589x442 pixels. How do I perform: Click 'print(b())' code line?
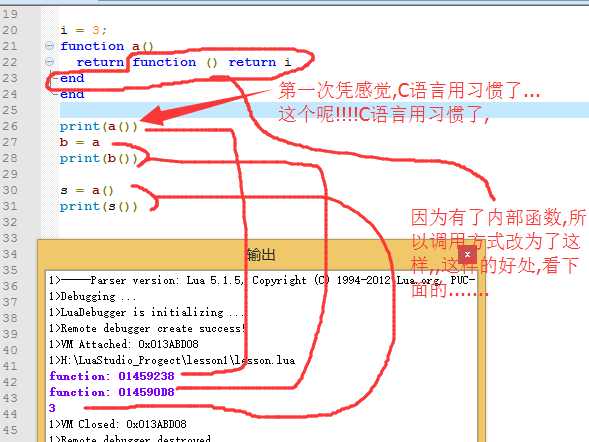click(x=99, y=158)
